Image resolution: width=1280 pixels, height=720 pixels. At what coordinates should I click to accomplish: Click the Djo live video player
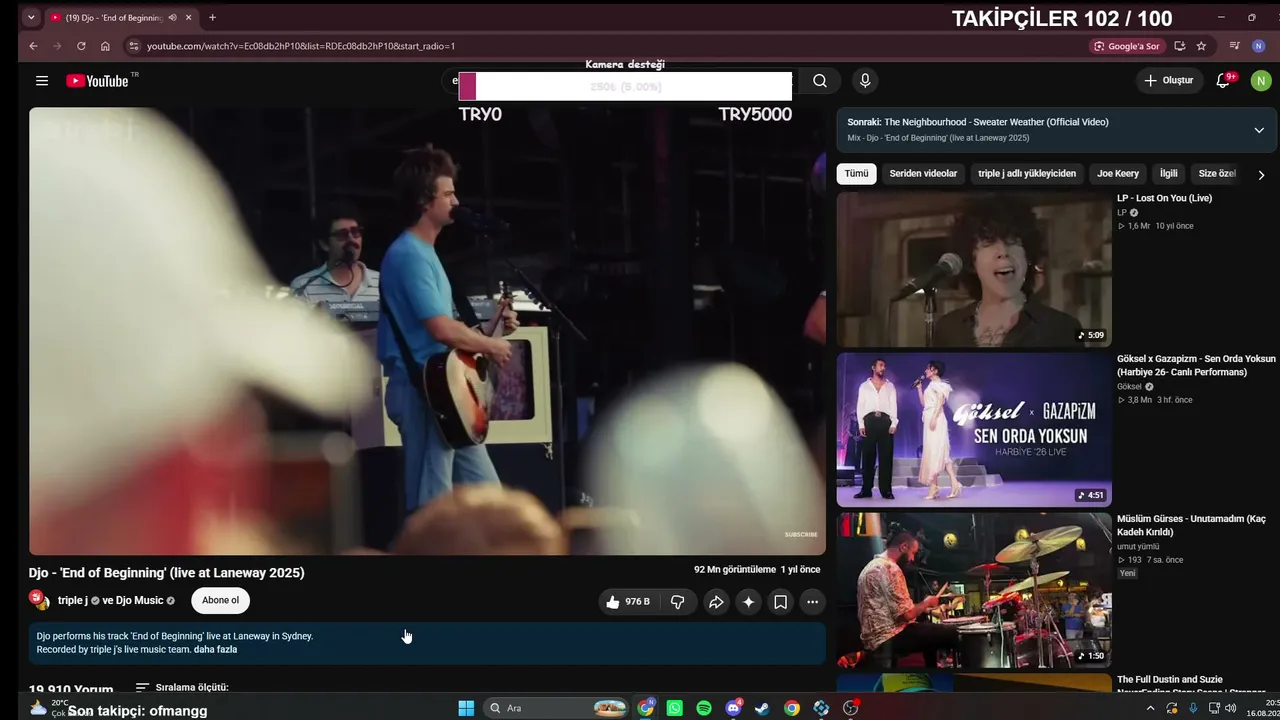click(x=427, y=331)
